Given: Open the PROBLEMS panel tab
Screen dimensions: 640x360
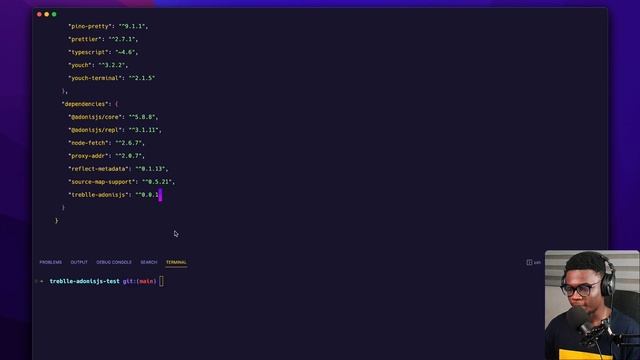Looking at the screenshot, I should 51,262.
